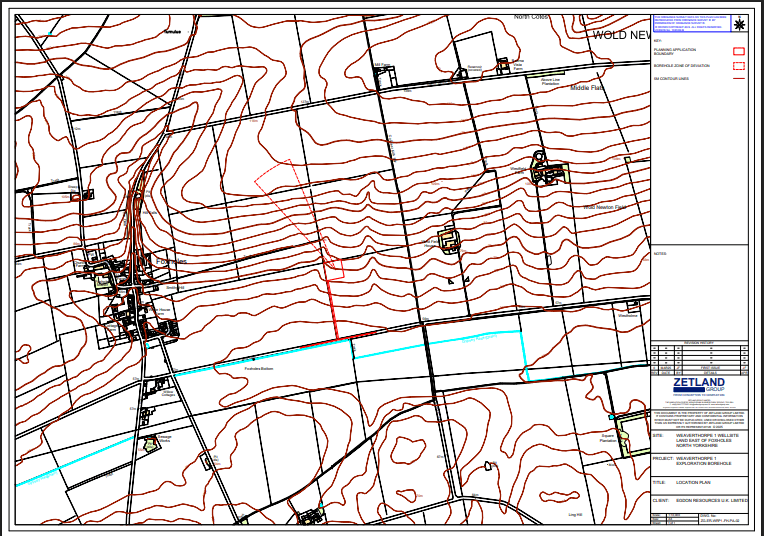Click the solid red planning boundary legend box
764x536 pixels.
pos(739,49)
